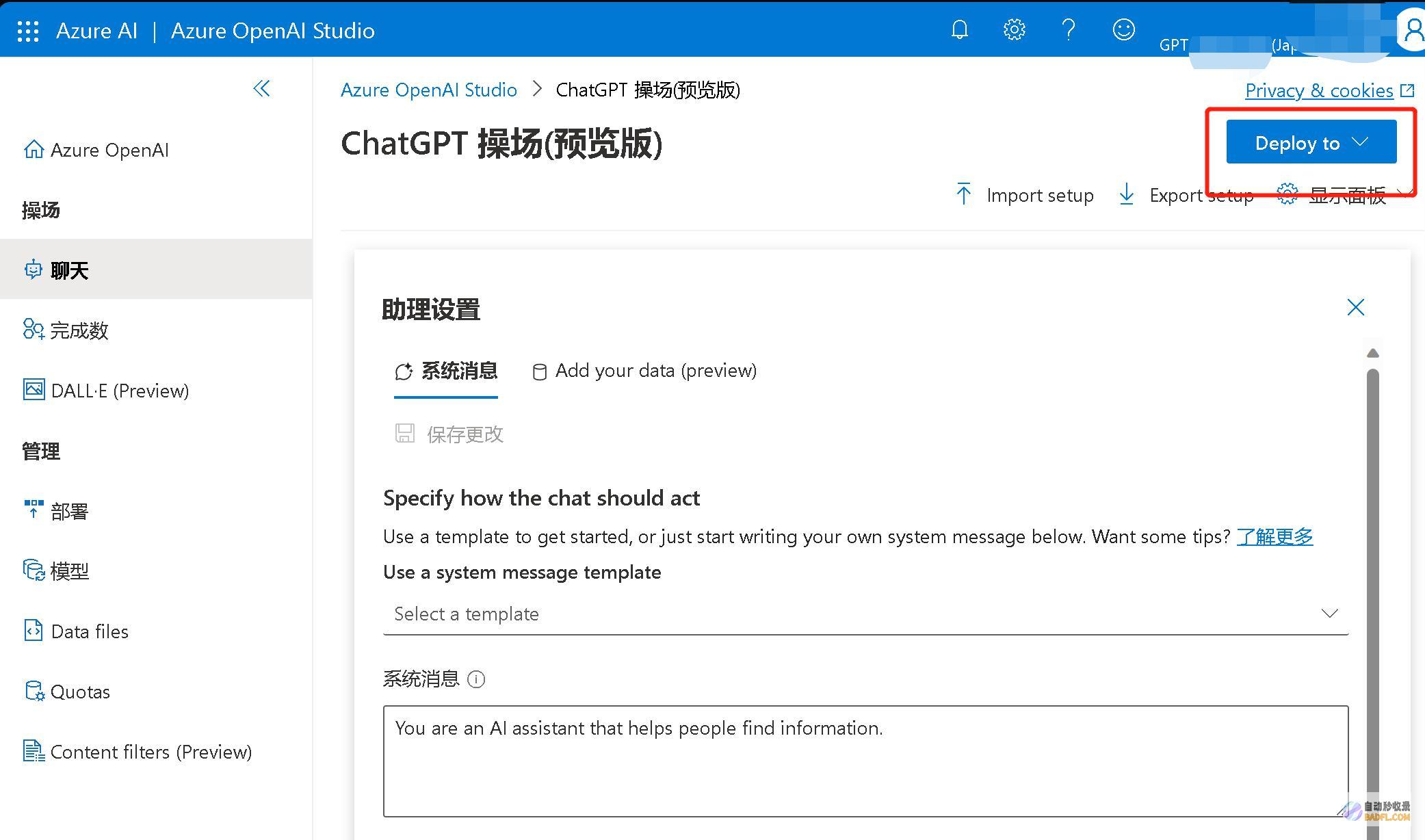Screen dimensions: 1425x840
Task: Open 模型 page in the sidebar
Action: pyautogui.click(x=156, y=570)
